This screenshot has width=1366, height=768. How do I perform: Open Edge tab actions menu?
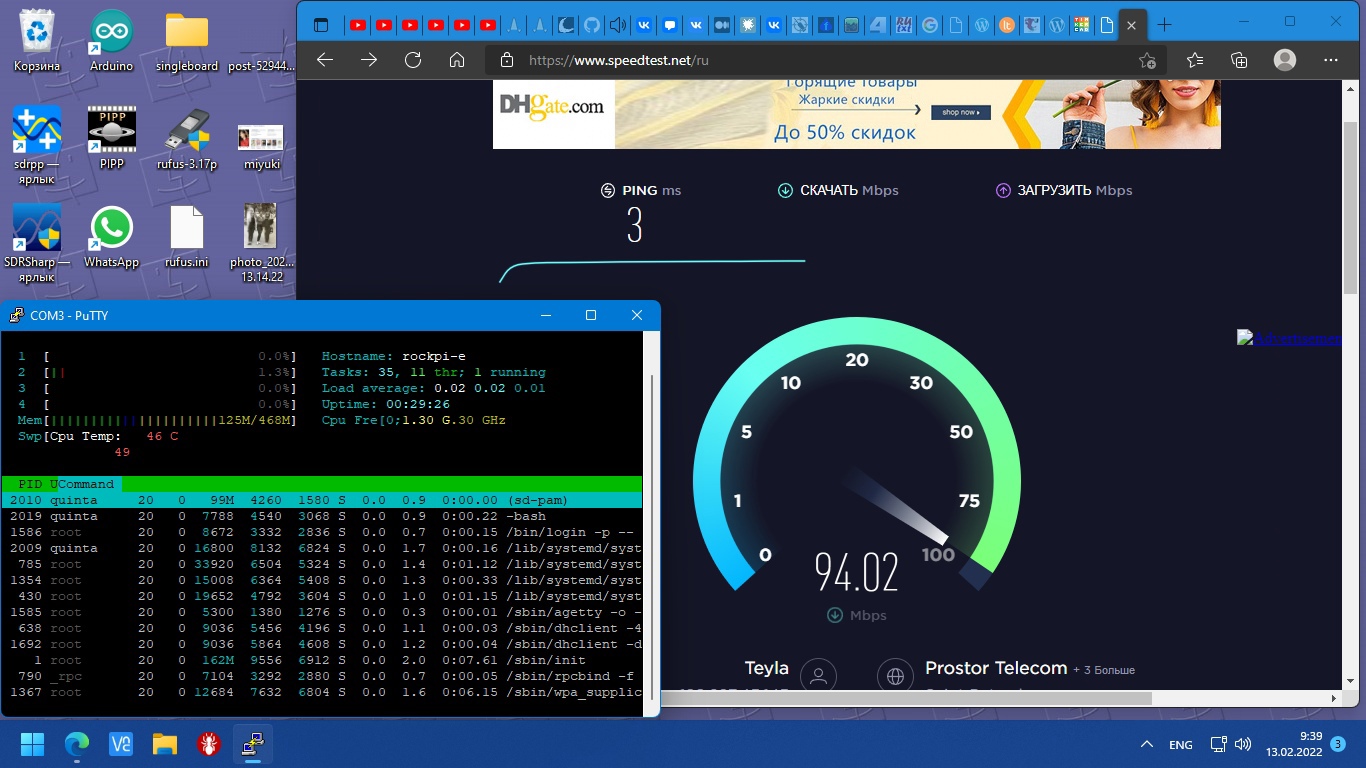pos(321,25)
